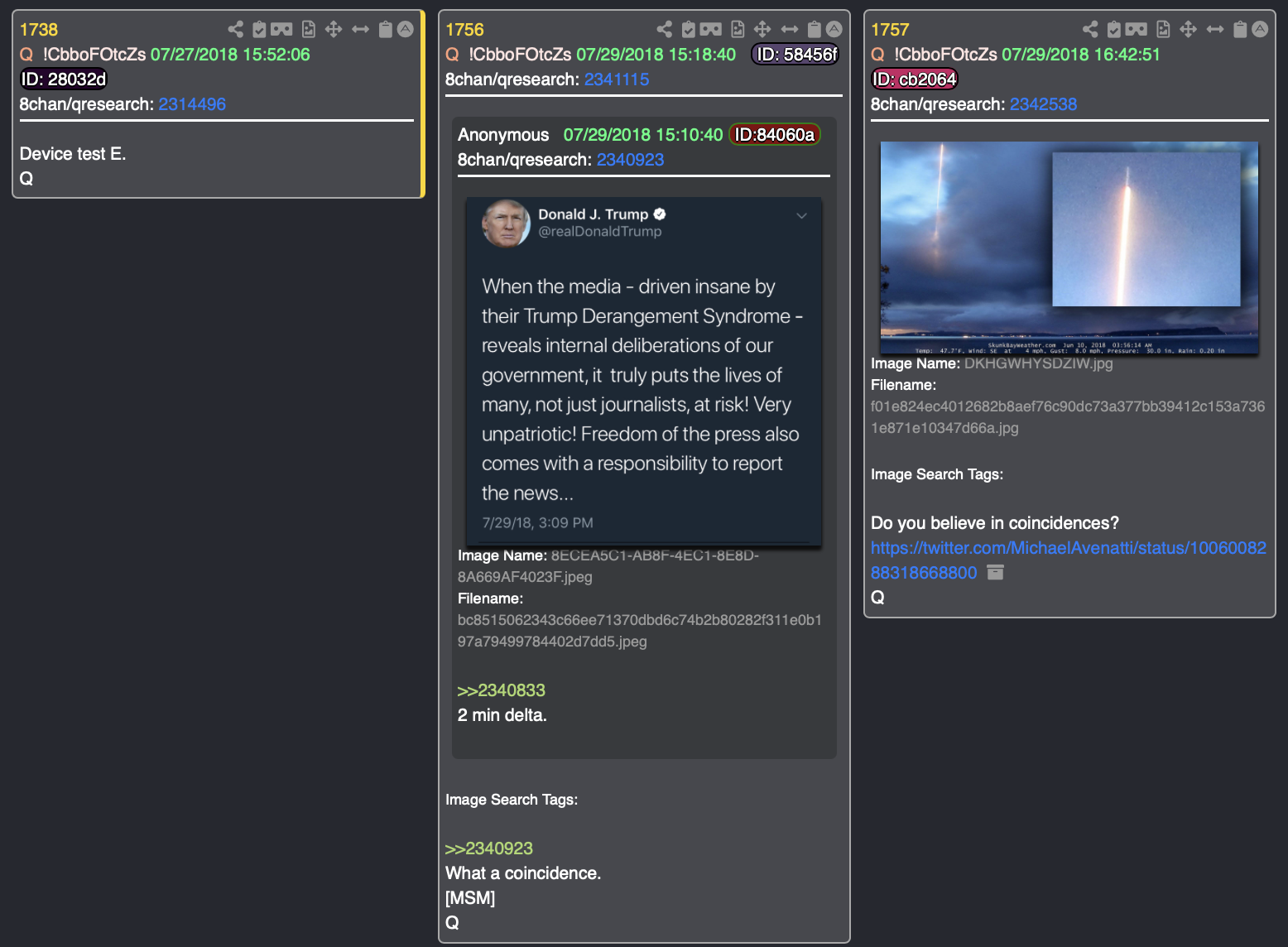This screenshot has width=1288, height=947.
Task: Click the text 'Device test E.'
Action: coord(73,154)
